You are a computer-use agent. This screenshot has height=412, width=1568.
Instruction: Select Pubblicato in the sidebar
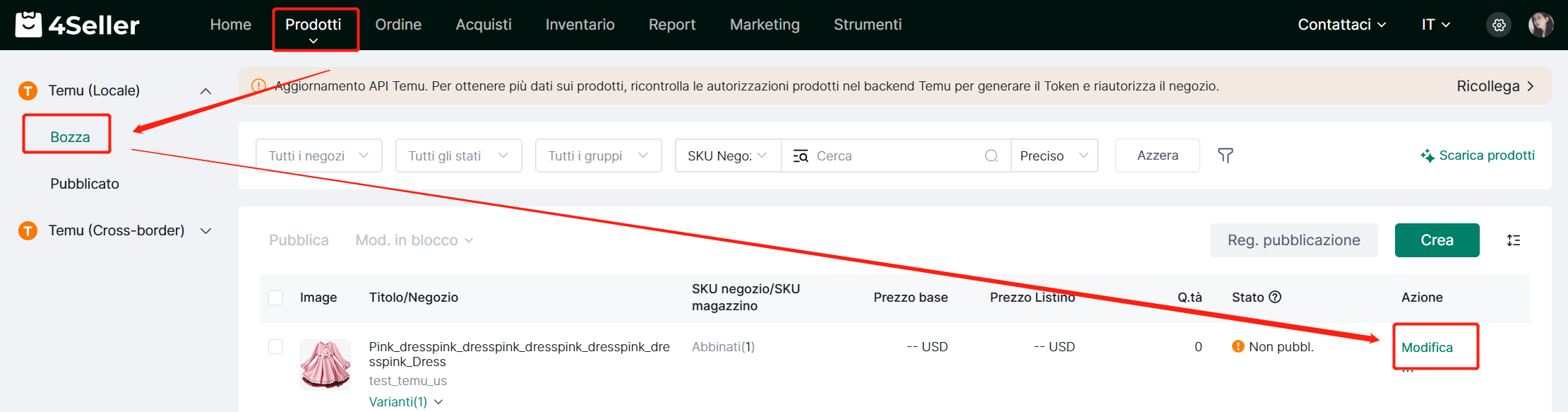click(x=85, y=184)
